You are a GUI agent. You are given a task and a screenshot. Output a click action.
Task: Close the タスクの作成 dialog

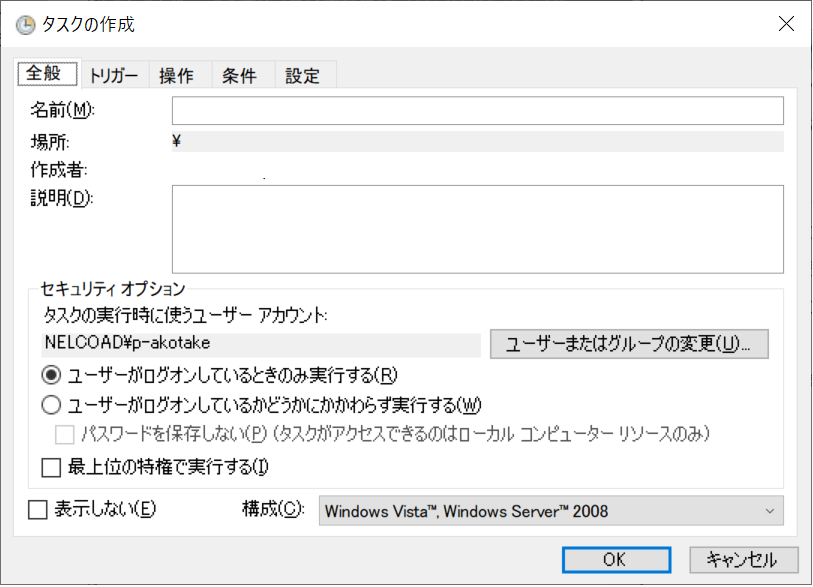[x=786, y=24]
